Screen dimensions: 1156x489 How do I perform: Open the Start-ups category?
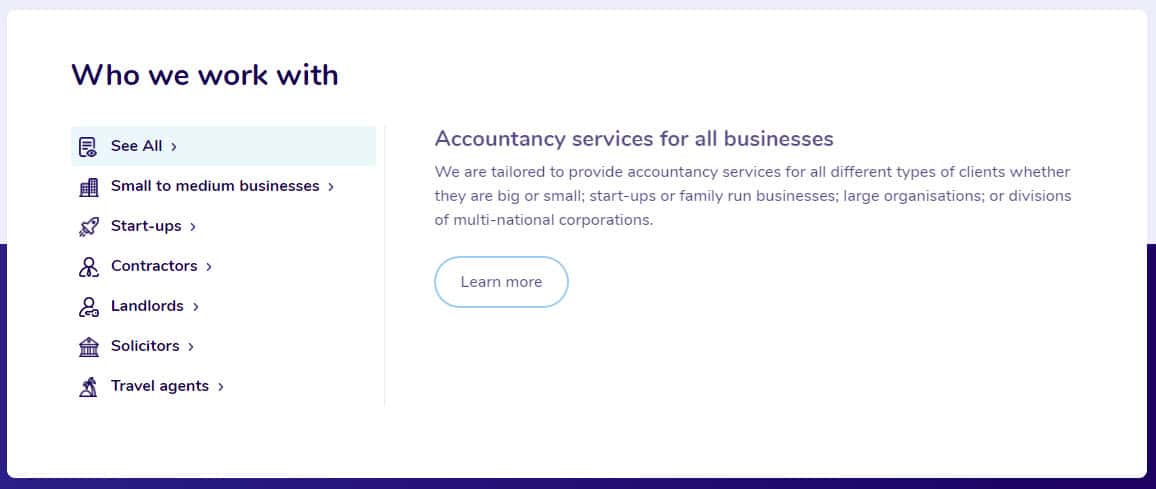coord(223,226)
